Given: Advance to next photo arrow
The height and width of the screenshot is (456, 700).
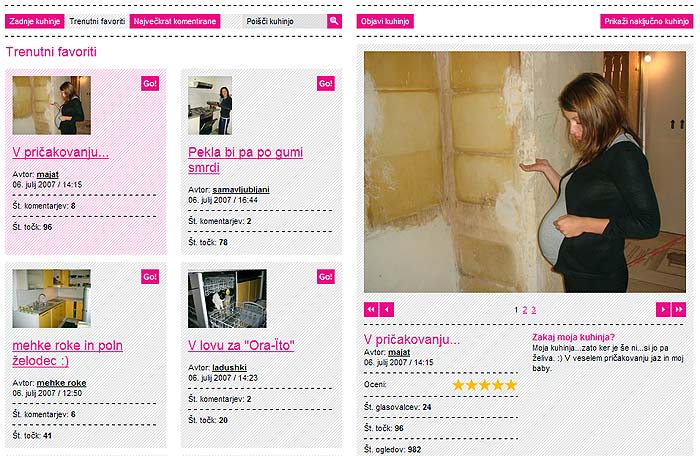Looking at the screenshot, I should pos(663,310).
